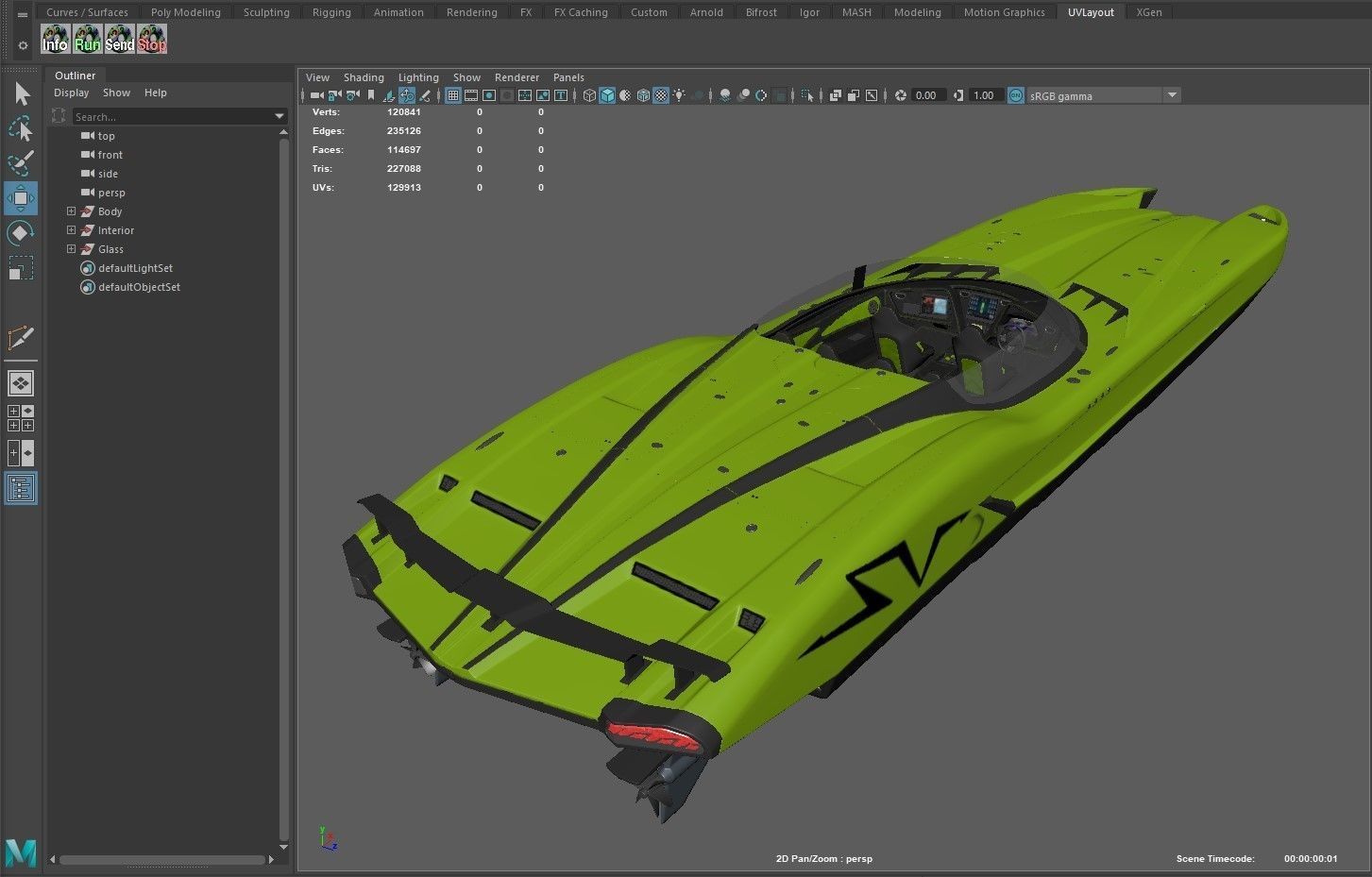1372x877 pixels.
Task: Click the viewport Exposure icon
Action: pyautogui.click(x=901, y=95)
